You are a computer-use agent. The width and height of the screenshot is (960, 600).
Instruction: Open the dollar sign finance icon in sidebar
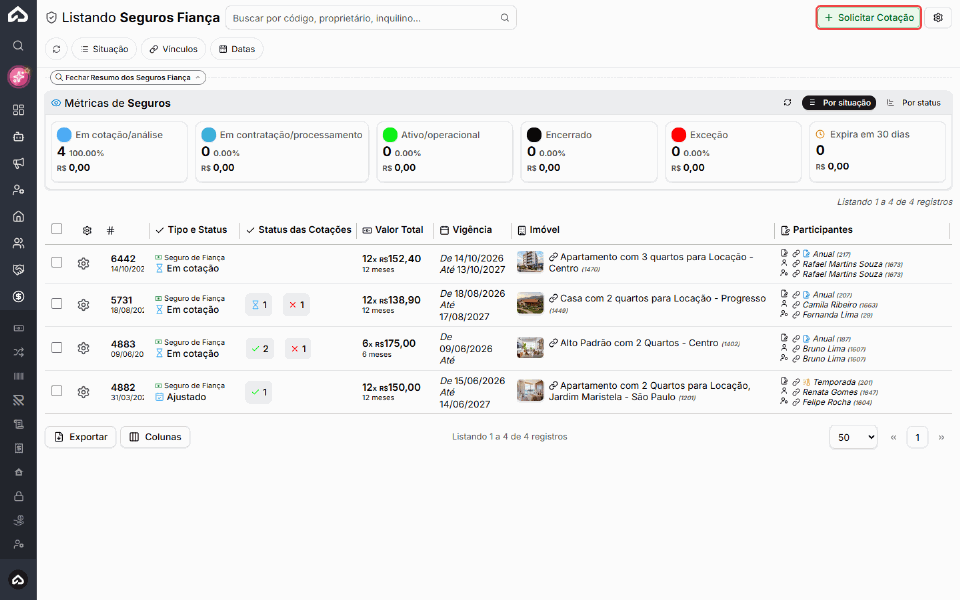(x=18, y=296)
